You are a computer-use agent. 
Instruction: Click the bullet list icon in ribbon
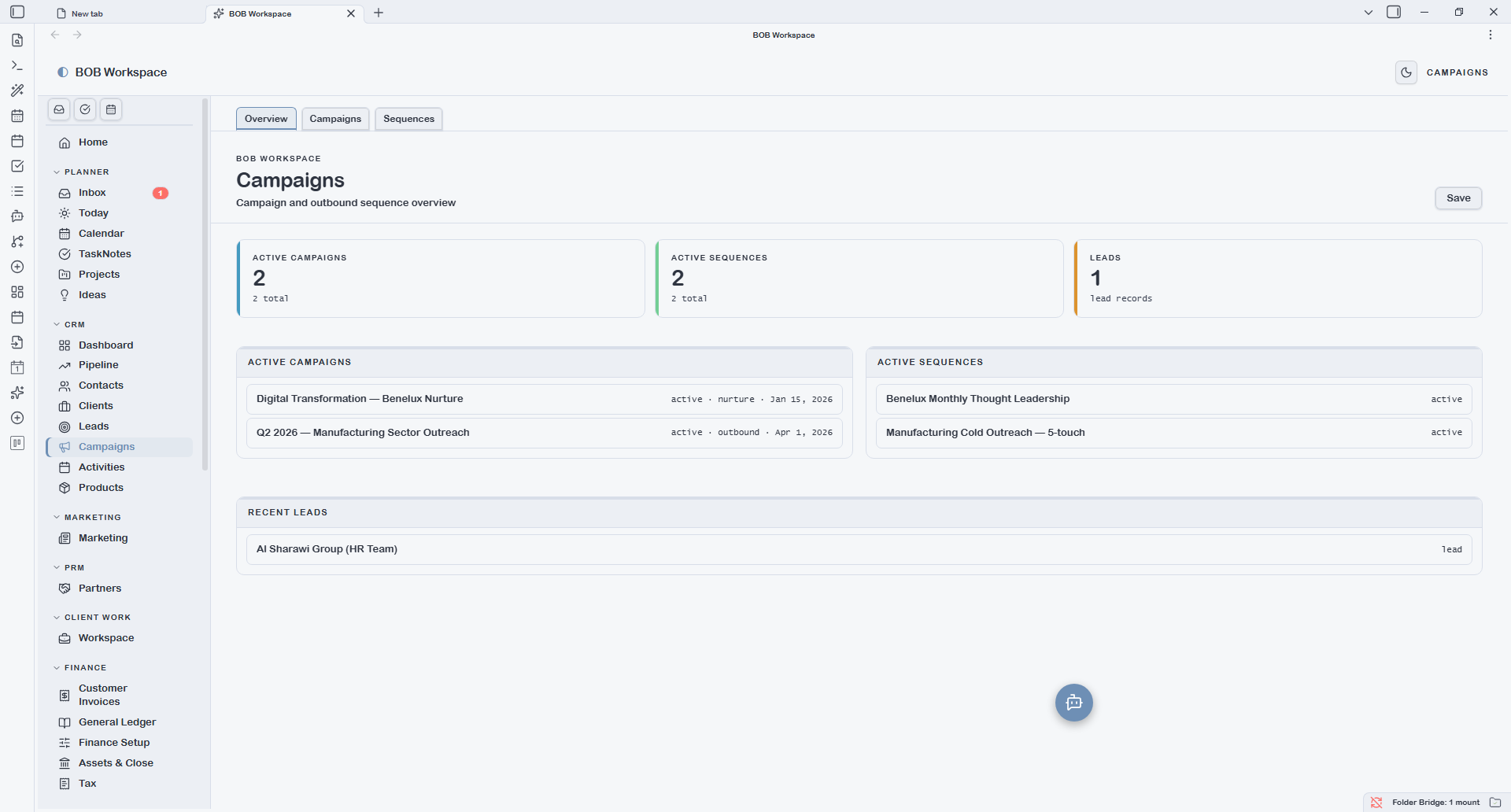point(17,191)
